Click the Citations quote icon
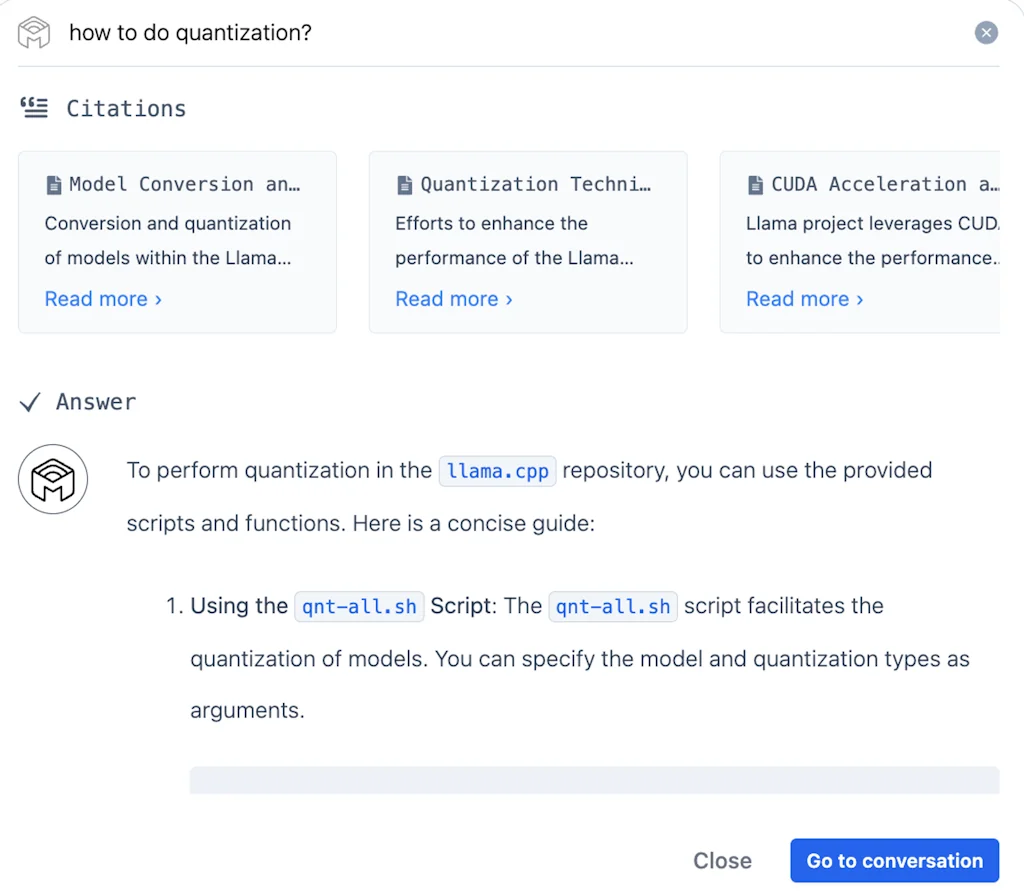The image size is (1024, 891). (x=33, y=107)
